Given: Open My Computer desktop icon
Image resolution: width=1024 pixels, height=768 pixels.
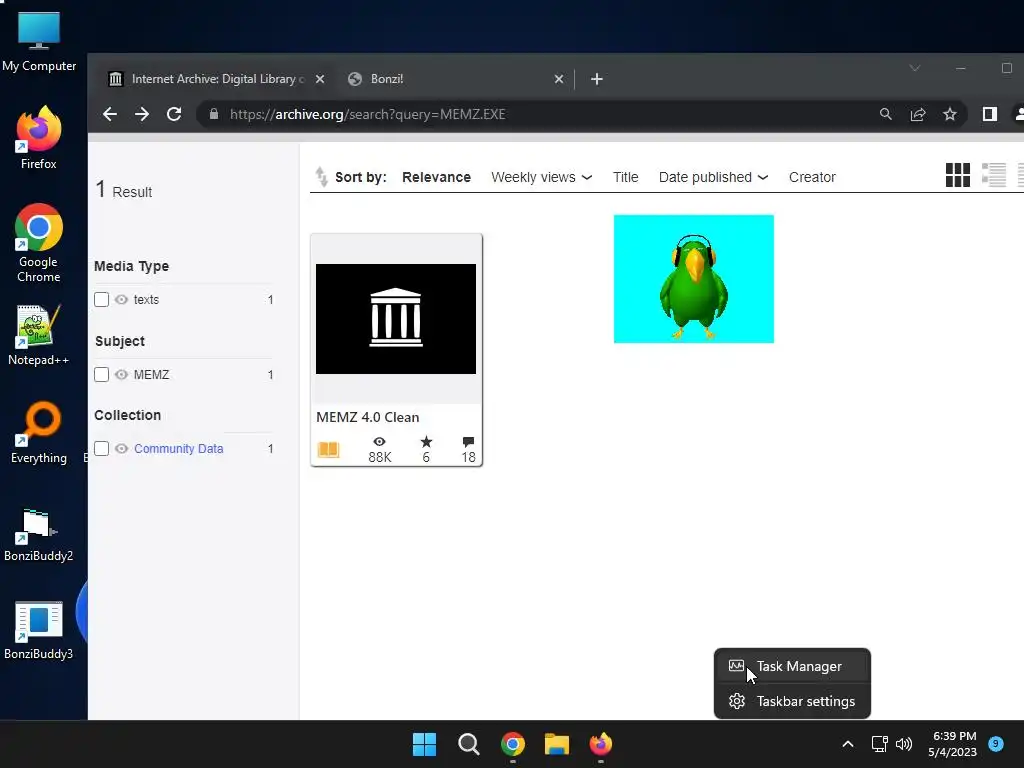Looking at the screenshot, I should tap(39, 42).
